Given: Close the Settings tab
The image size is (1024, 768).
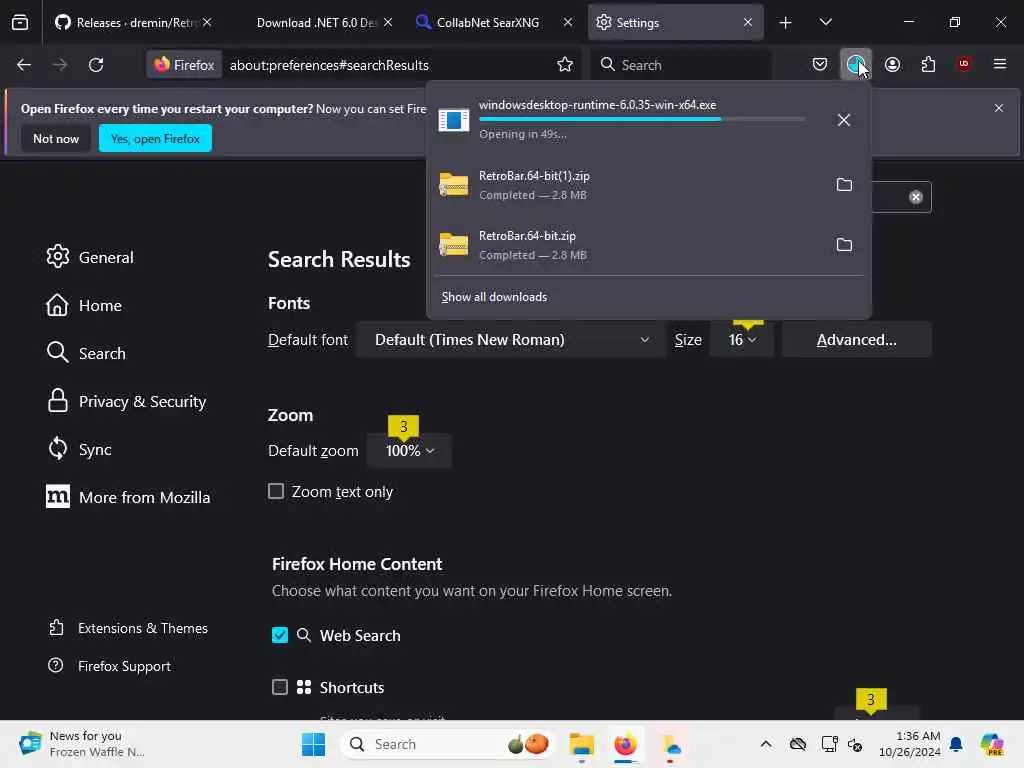Looking at the screenshot, I should point(748,23).
